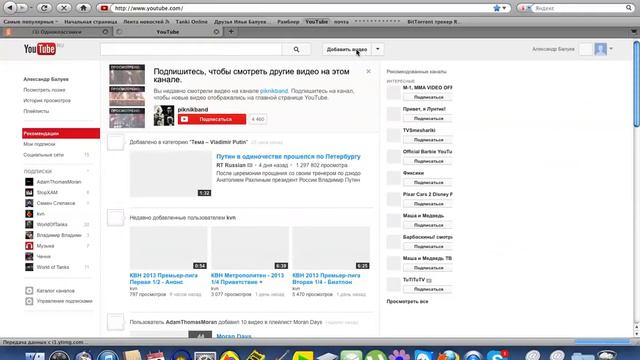
Task: Open WorldOfTanks subscription in sidebar
Action: [x=52, y=224]
